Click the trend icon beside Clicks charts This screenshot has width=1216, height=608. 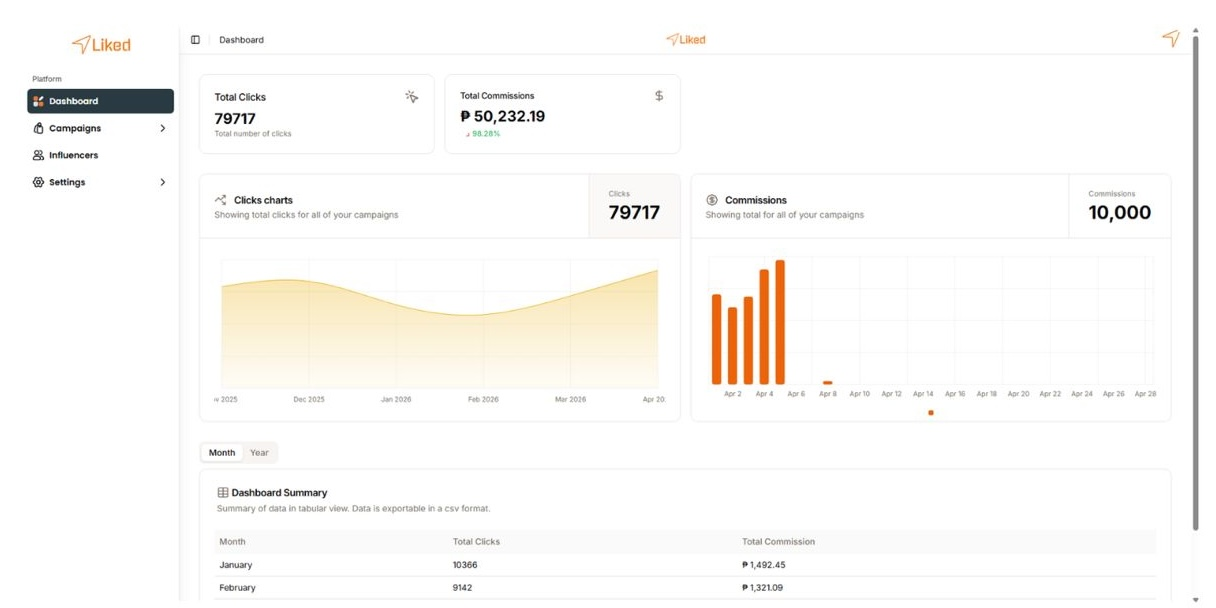tap(221, 200)
